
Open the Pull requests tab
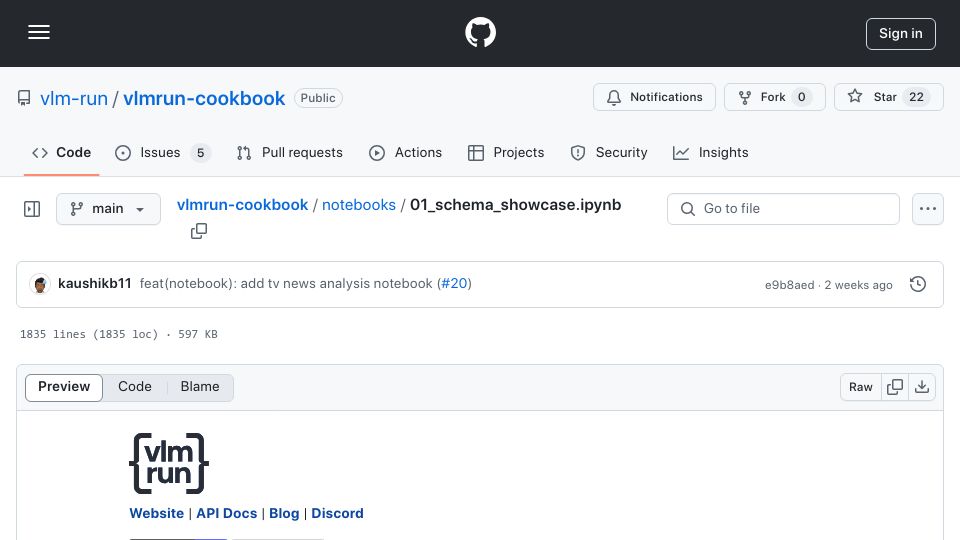pyautogui.click(x=290, y=152)
